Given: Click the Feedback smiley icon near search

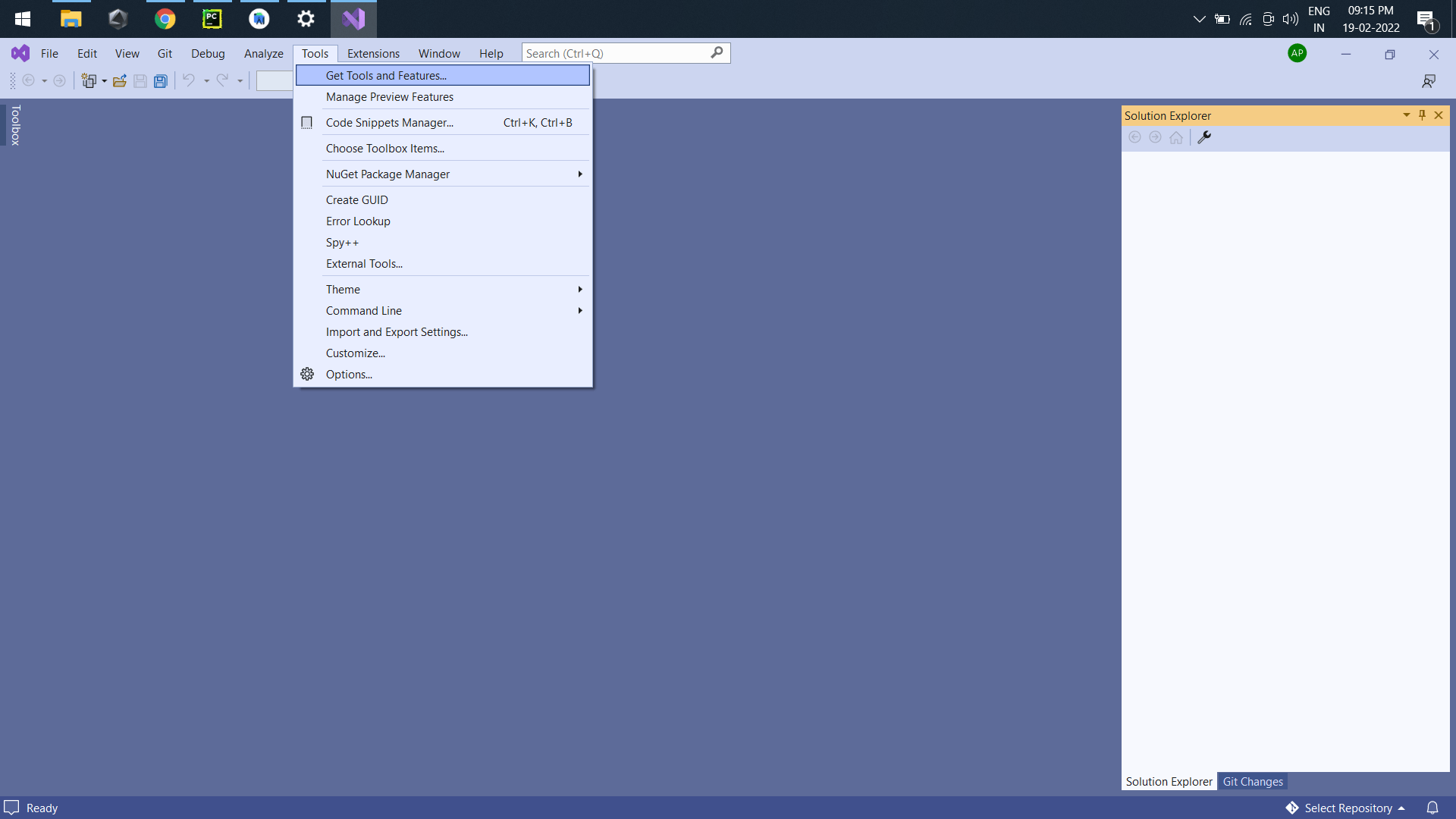Looking at the screenshot, I should [1430, 80].
